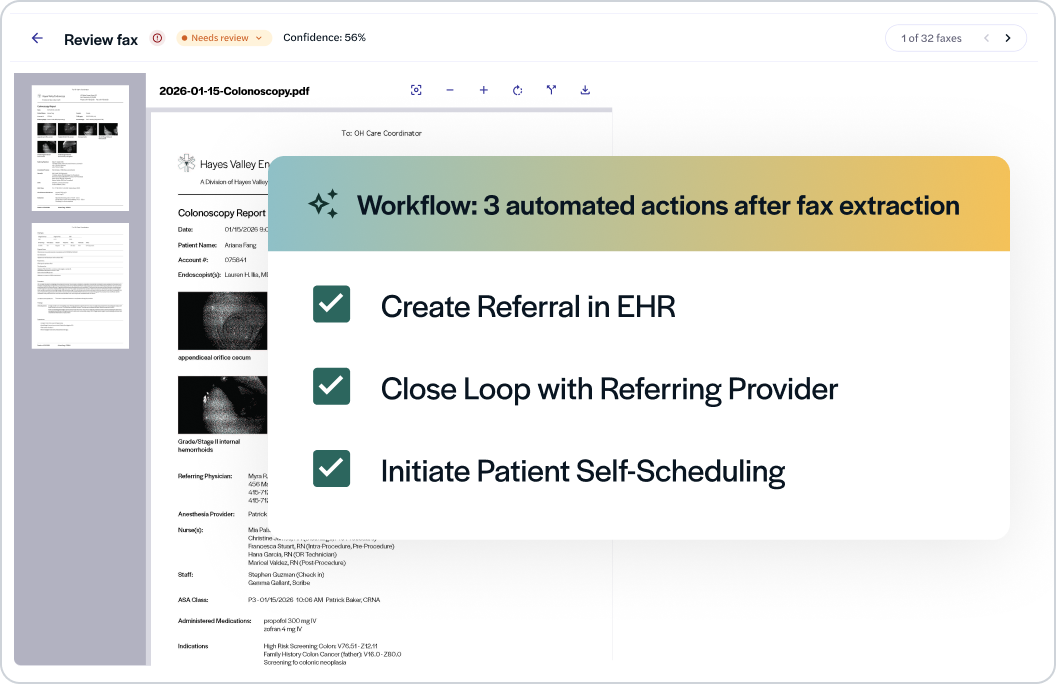This screenshot has height=684, width=1056.
Task: Click the red alert icon beside Review fax
Action: [x=157, y=38]
